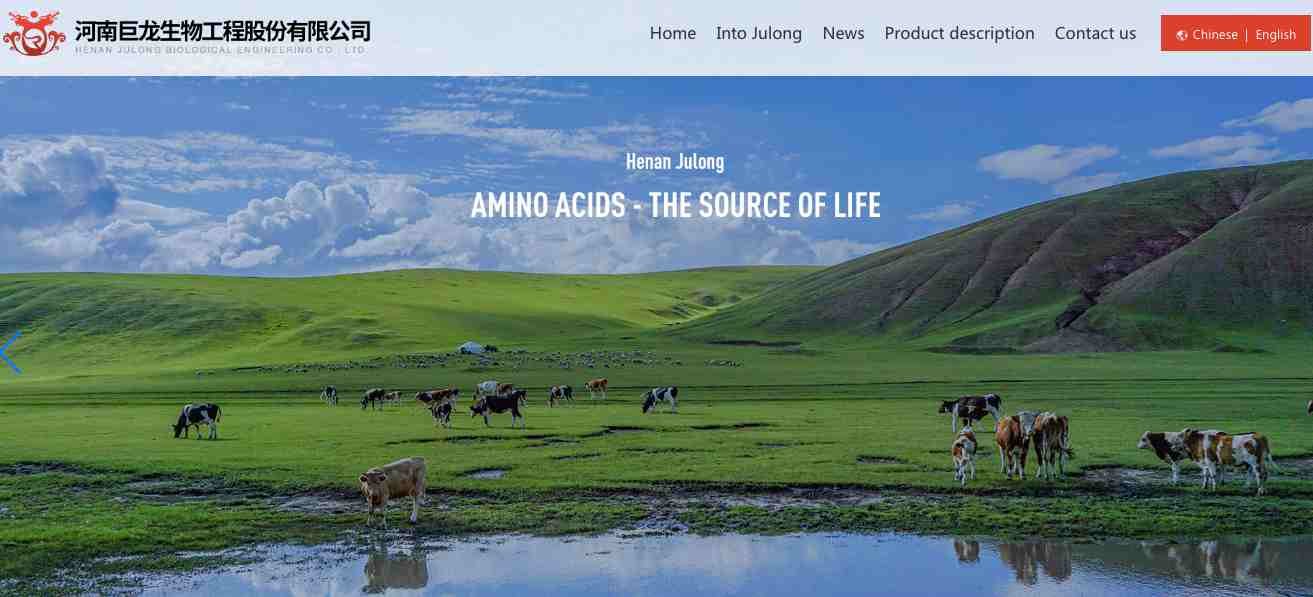Screen dimensions: 1313x597
Task: Click the Henan Julong Biological Engineering subtitle
Action: (x=221, y=50)
